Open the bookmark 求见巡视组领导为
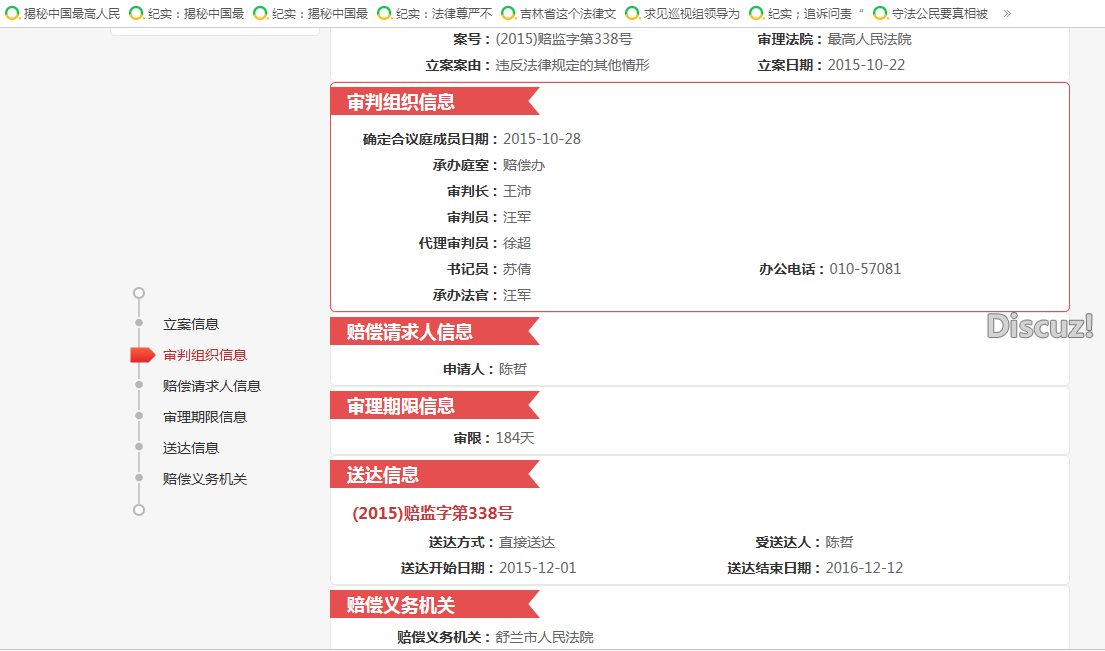1105x651 pixels. pyautogui.click(x=684, y=13)
